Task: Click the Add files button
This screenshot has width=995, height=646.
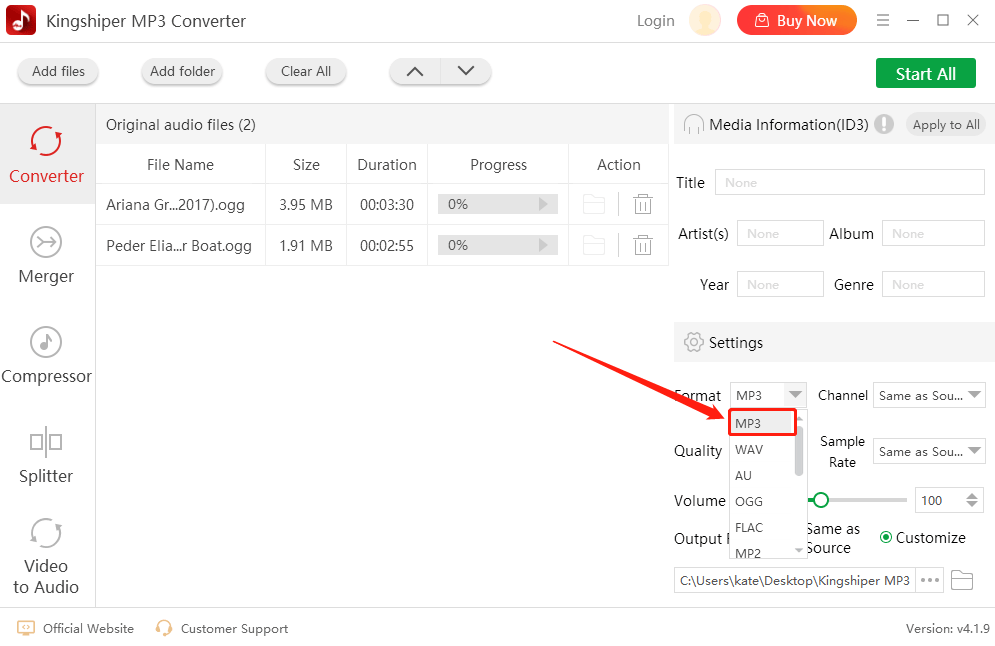Action: click(58, 71)
